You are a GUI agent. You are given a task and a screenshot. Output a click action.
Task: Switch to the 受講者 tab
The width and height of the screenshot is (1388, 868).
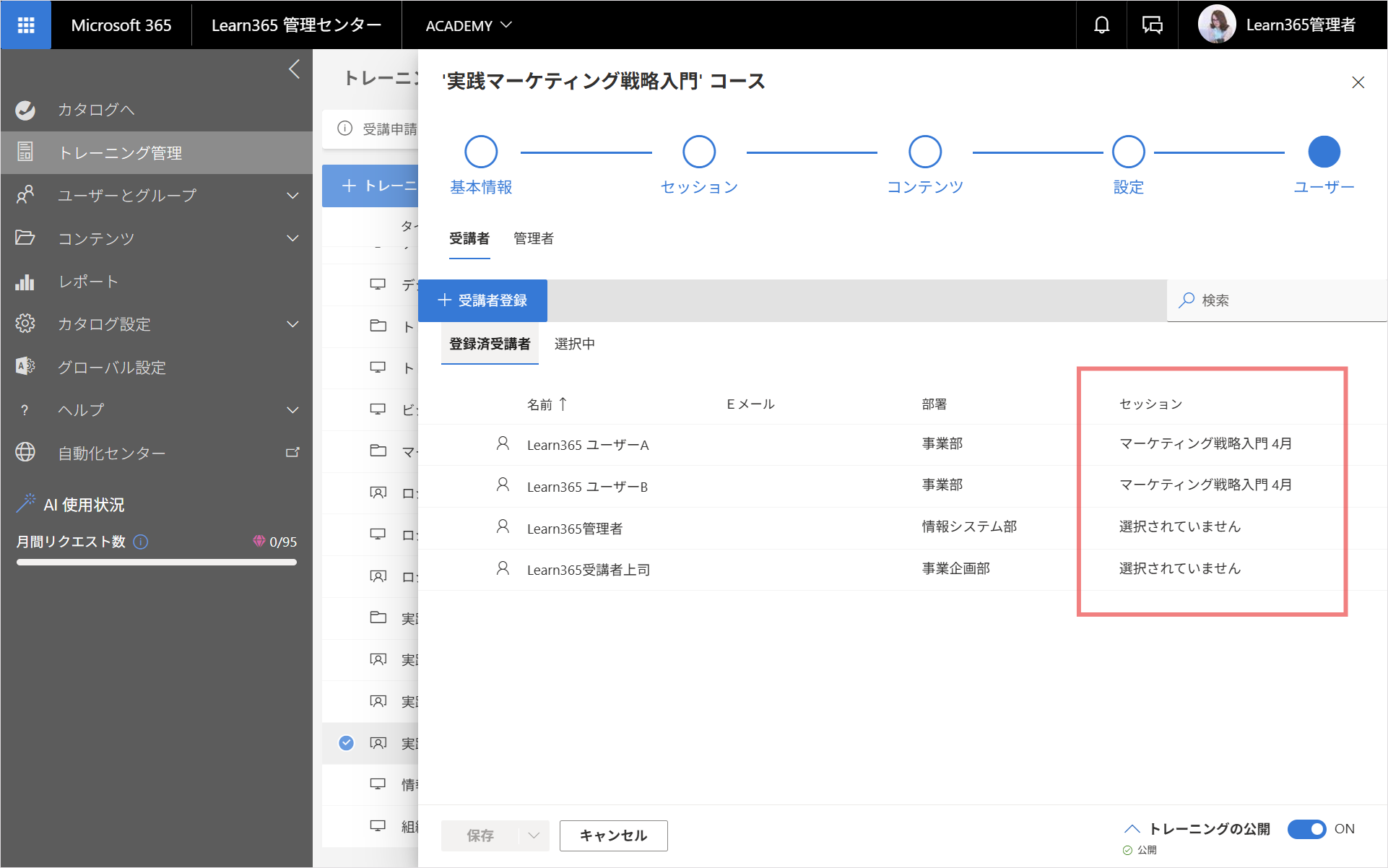pyautogui.click(x=469, y=238)
